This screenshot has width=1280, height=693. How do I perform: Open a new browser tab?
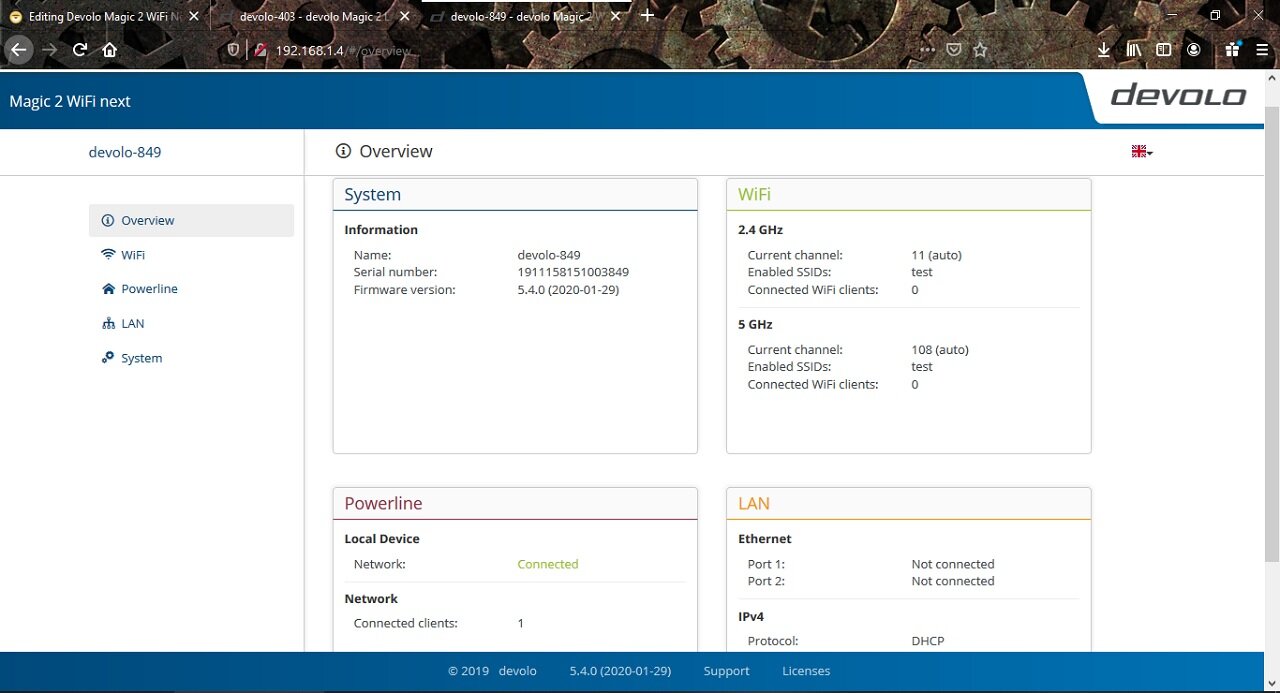tap(647, 15)
